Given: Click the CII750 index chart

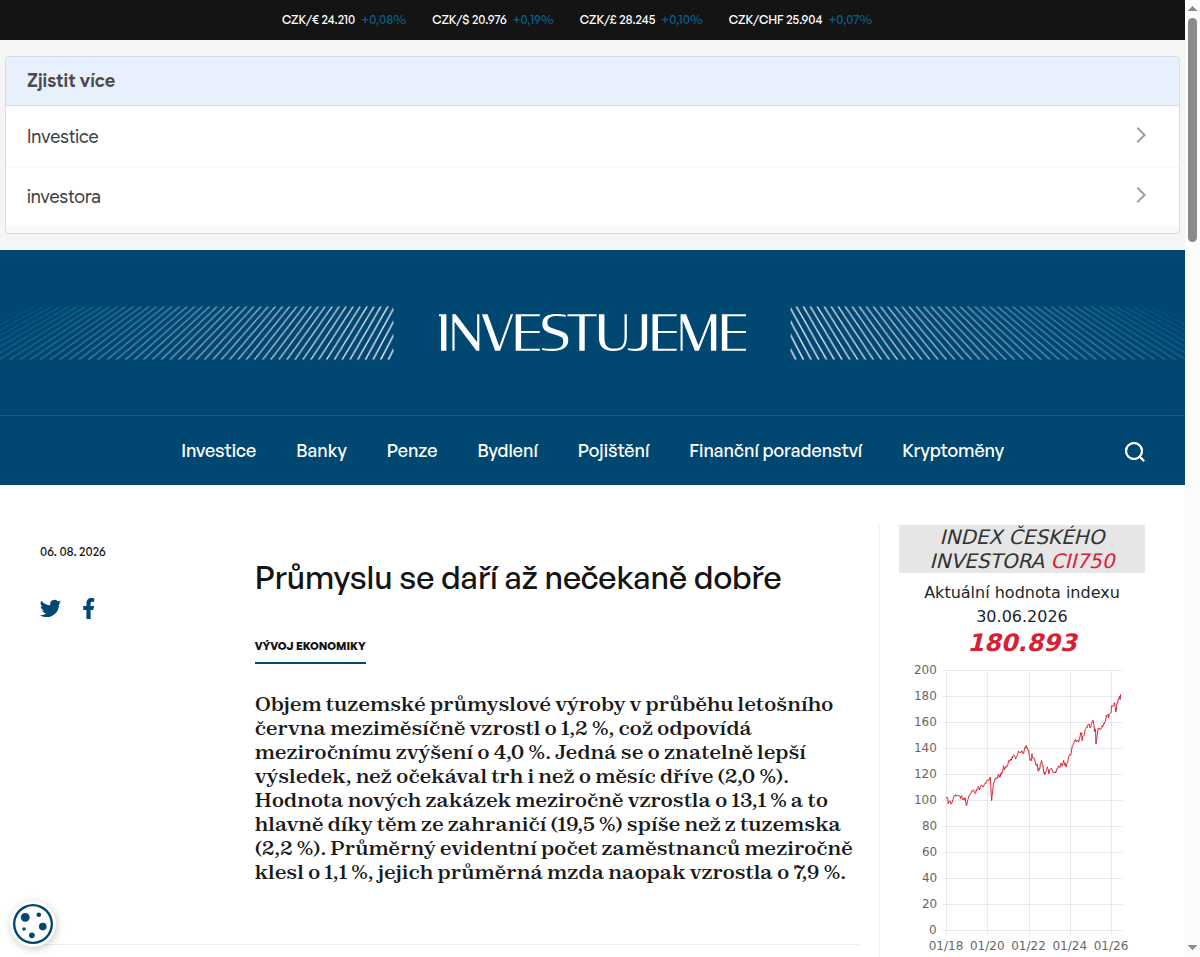Looking at the screenshot, I should [1022, 807].
